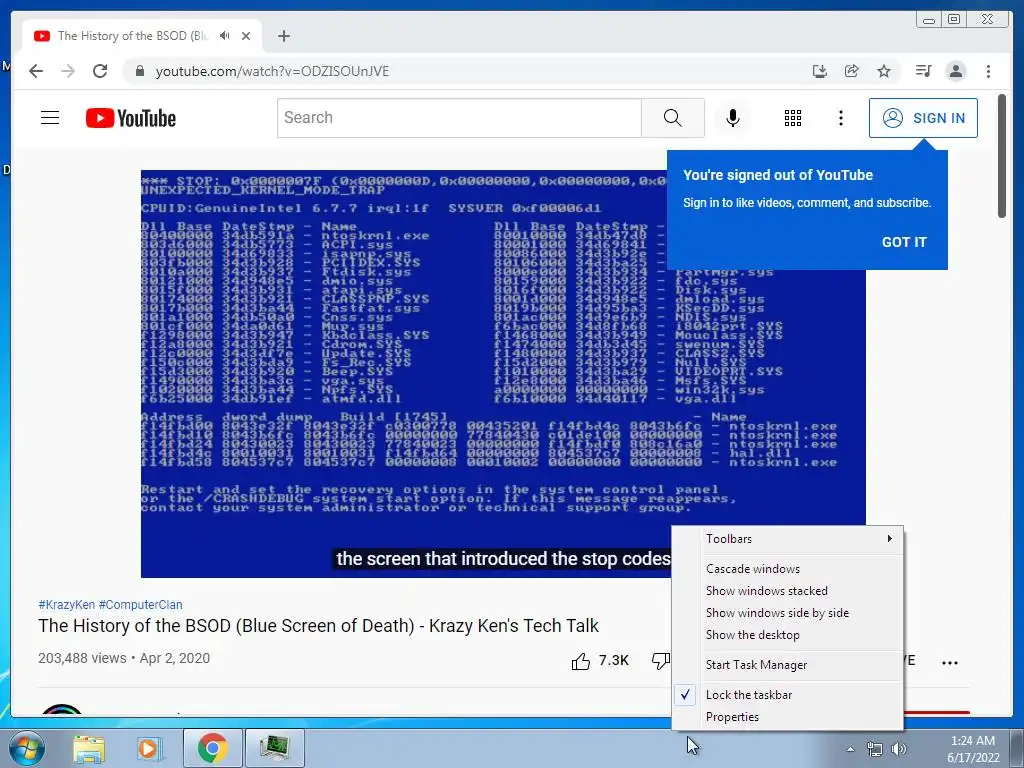The width and height of the screenshot is (1024, 768).
Task: Expand the Toolbars submenu
Action: point(788,539)
